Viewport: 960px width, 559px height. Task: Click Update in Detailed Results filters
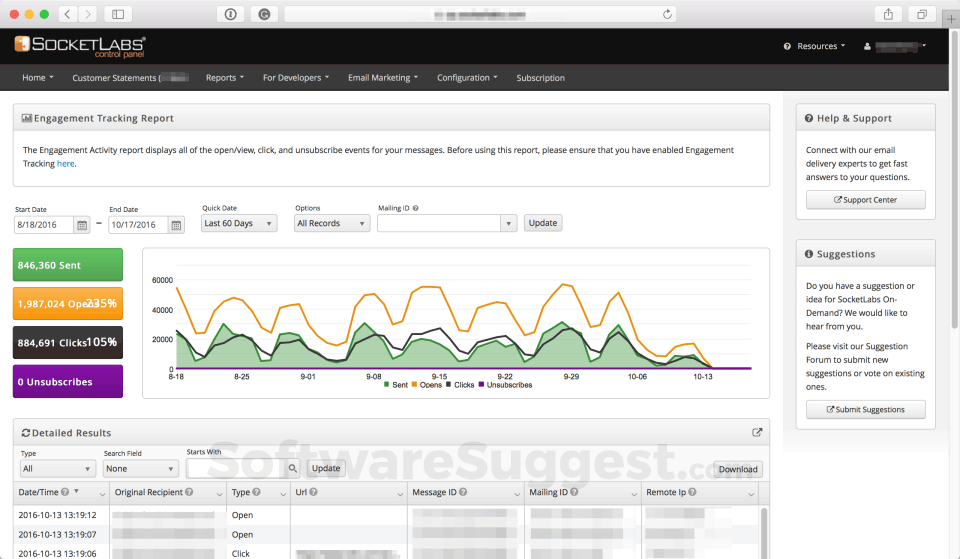[326, 468]
